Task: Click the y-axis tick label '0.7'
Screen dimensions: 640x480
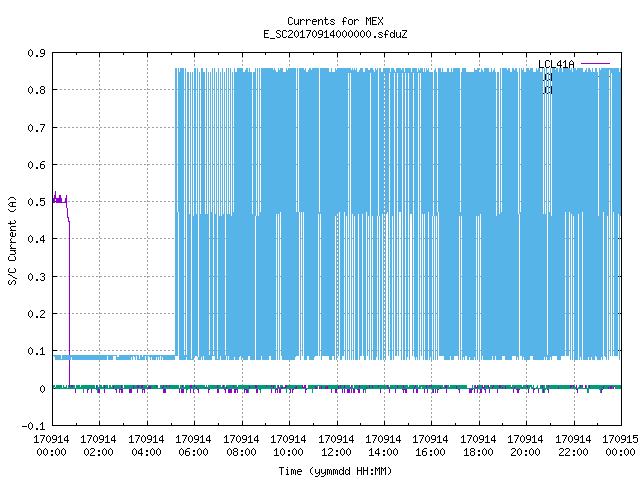Action: [36, 128]
